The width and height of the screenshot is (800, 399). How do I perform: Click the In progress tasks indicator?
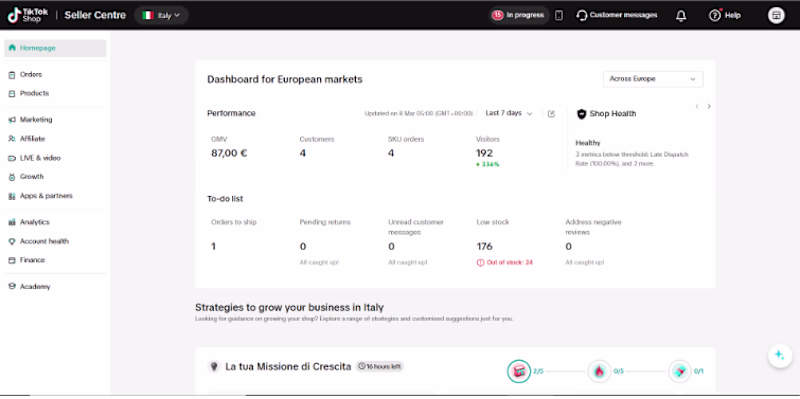pos(518,15)
